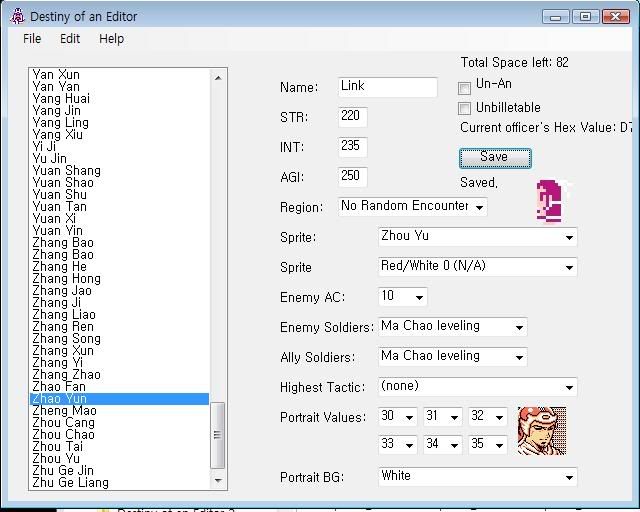640x512 pixels.
Task: Open the Help menu
Action: click(x=111, y=38)
